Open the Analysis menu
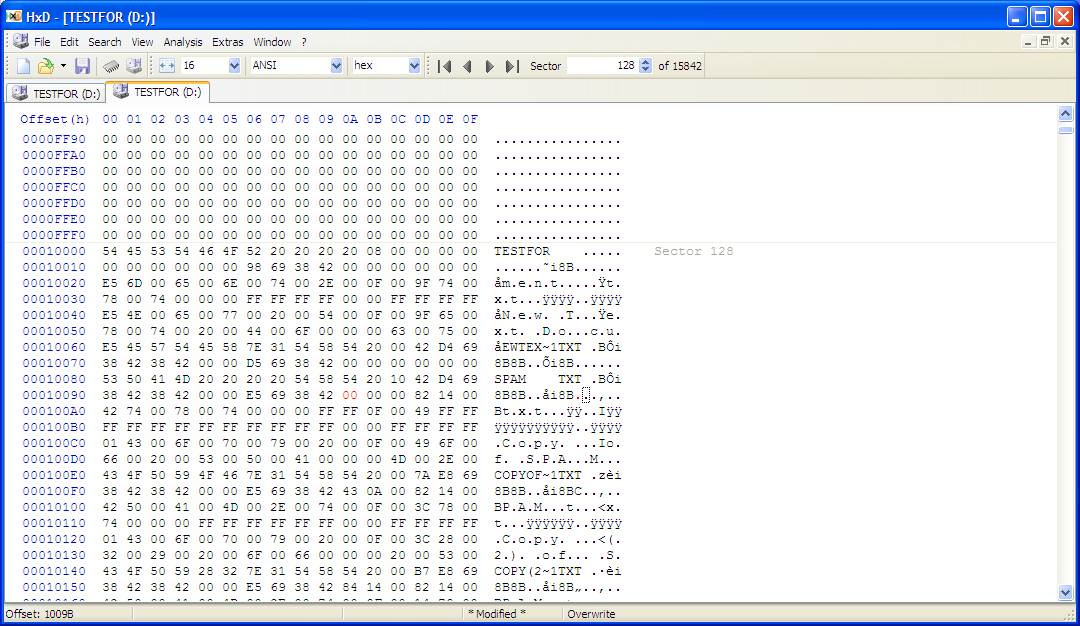Image resolution: width=1080 pixels, height=626 pixels. tap(183, 42)
